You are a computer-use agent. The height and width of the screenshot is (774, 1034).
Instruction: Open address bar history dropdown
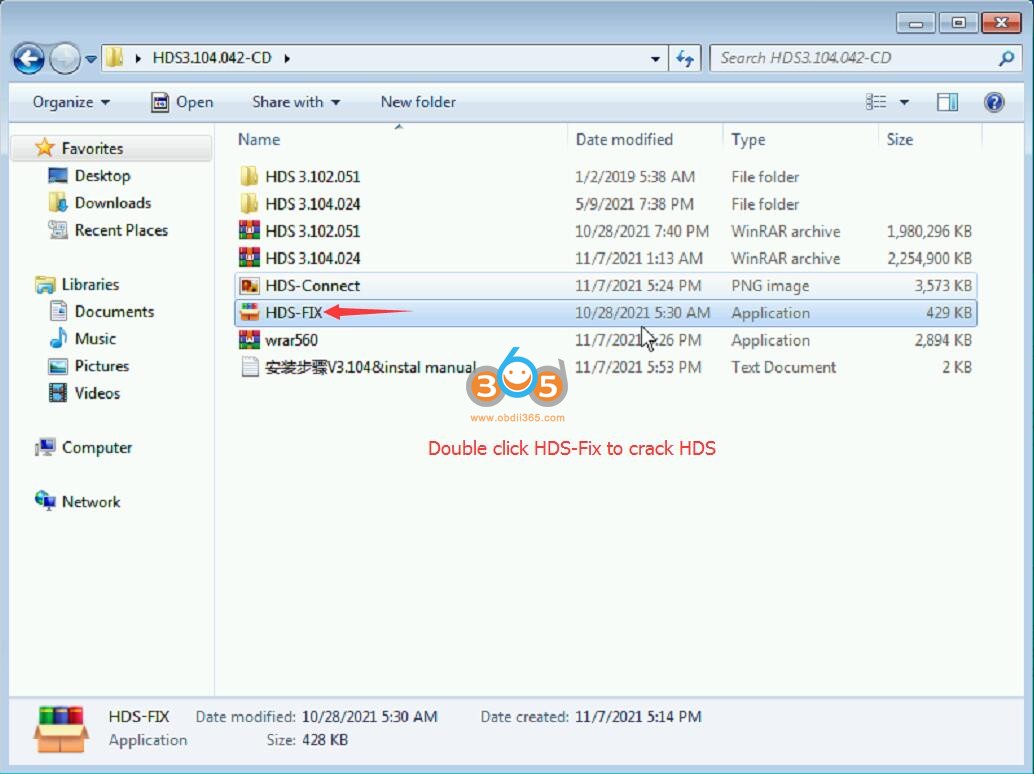tap(655, 59)
